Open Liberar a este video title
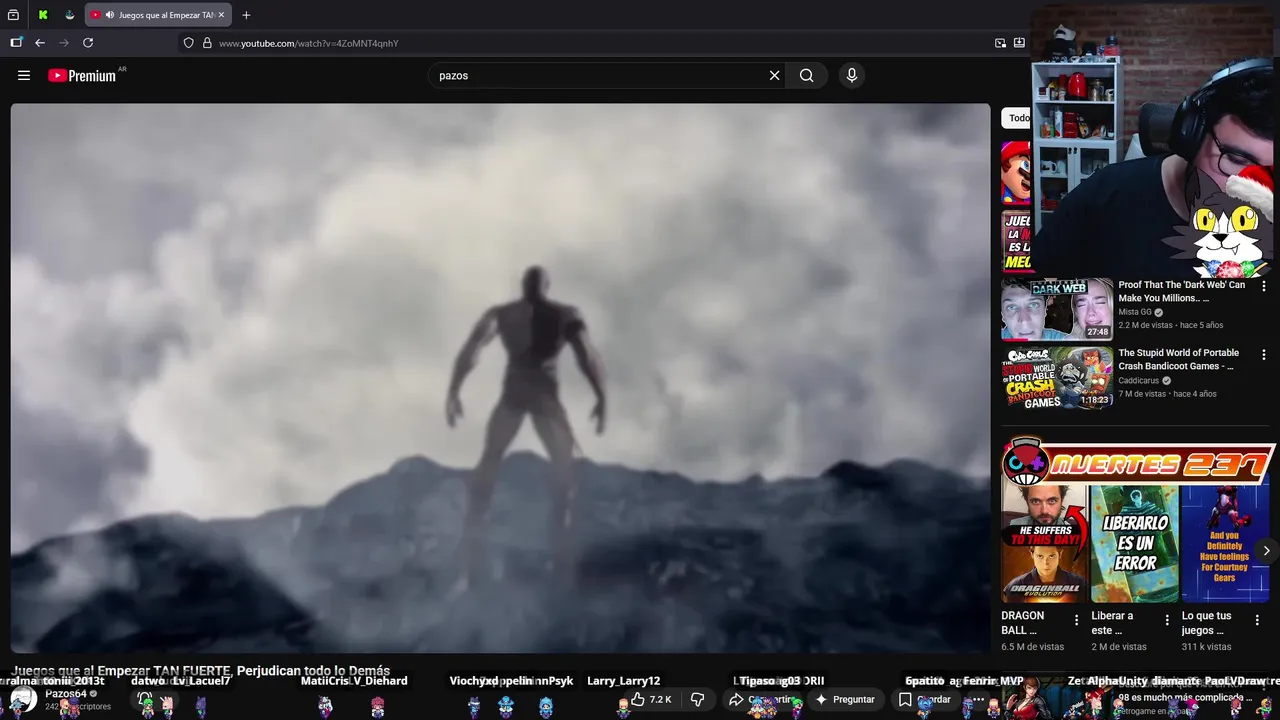The height and width of the screenshot is (720, 1280). tap(1112, 623)
